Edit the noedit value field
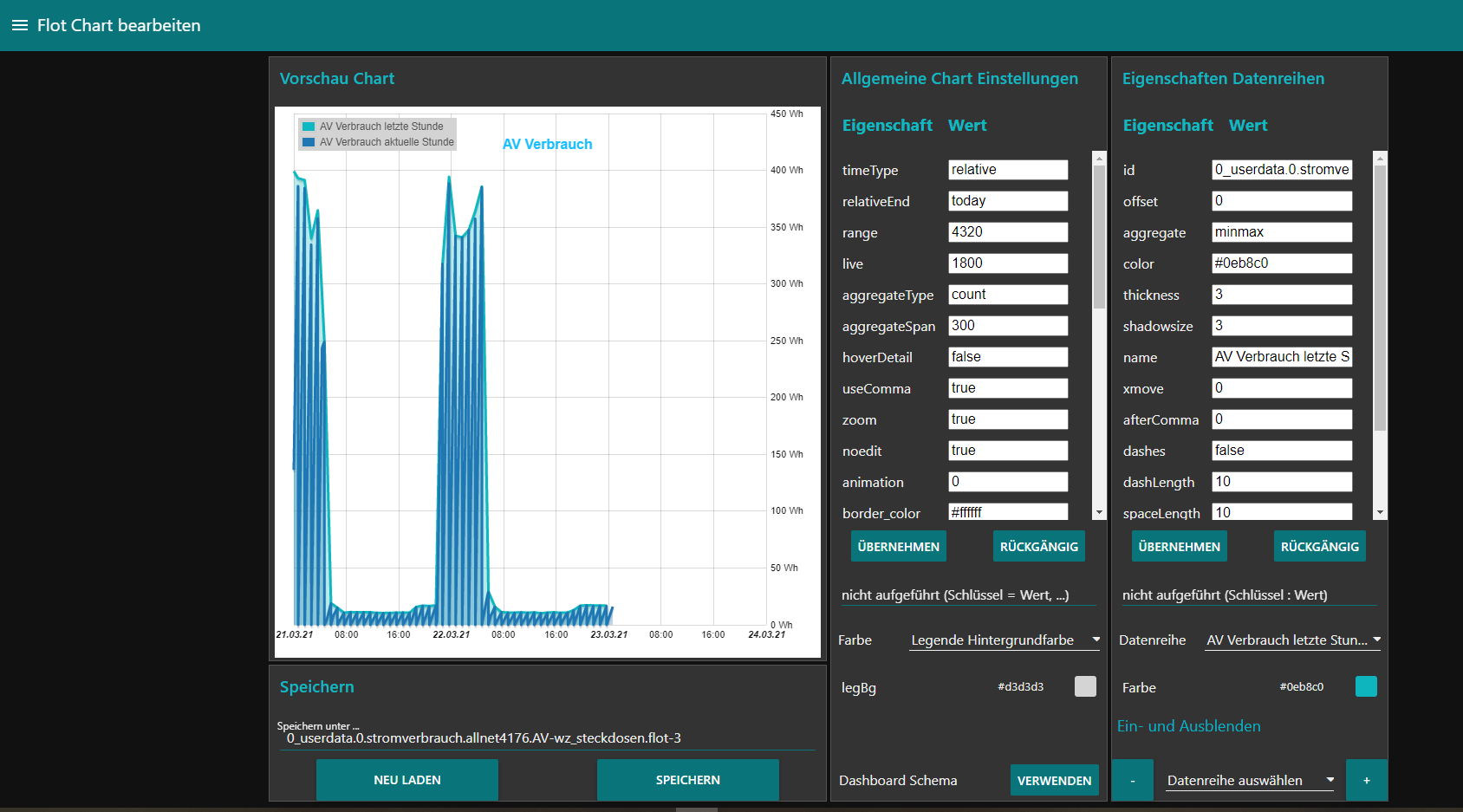This screenshot has width=1463, height=812. pyautogui.click(x=1008, y=451)
